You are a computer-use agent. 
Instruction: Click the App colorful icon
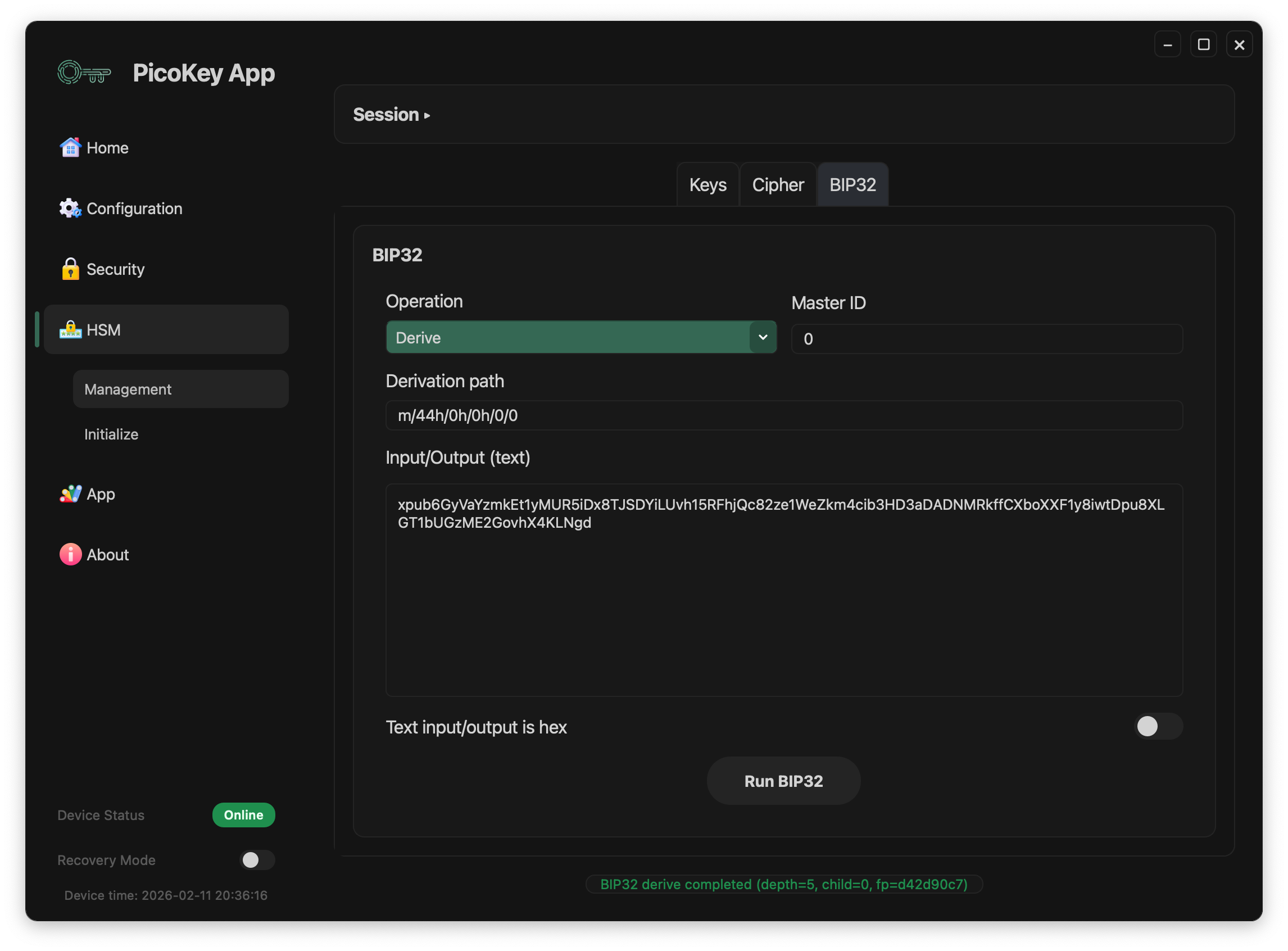point(70,494)
